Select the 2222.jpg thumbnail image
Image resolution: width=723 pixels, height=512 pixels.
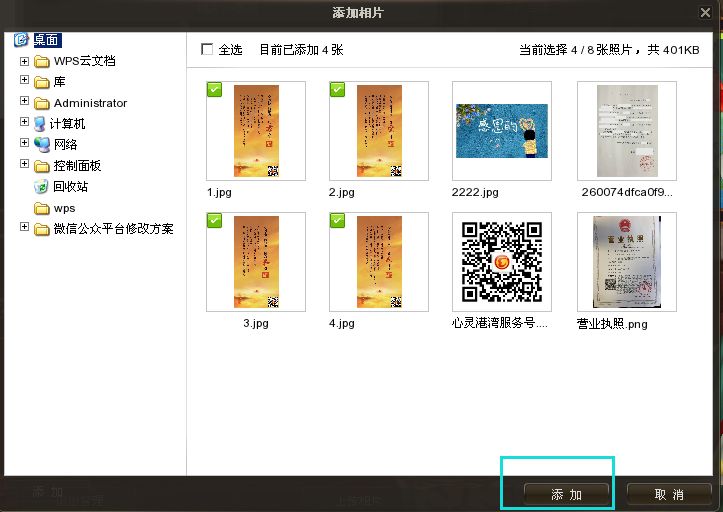click(x=502, y=131)
